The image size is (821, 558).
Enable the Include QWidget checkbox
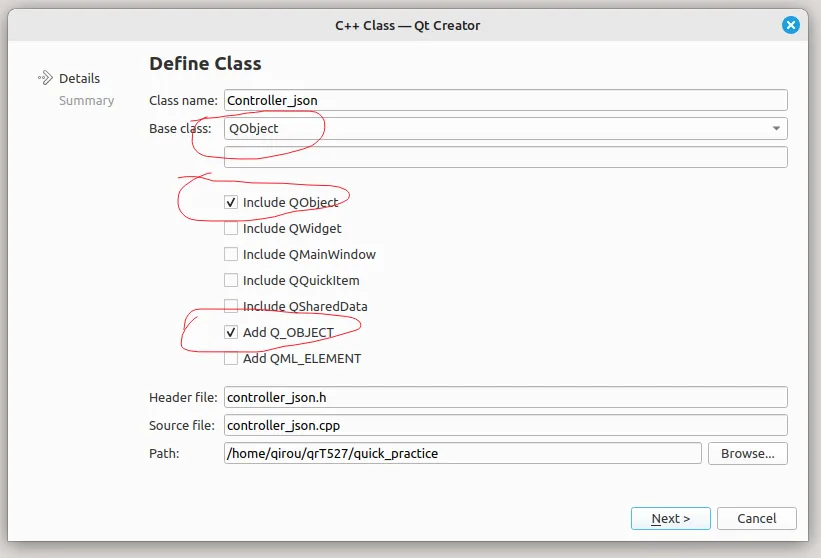231,228
